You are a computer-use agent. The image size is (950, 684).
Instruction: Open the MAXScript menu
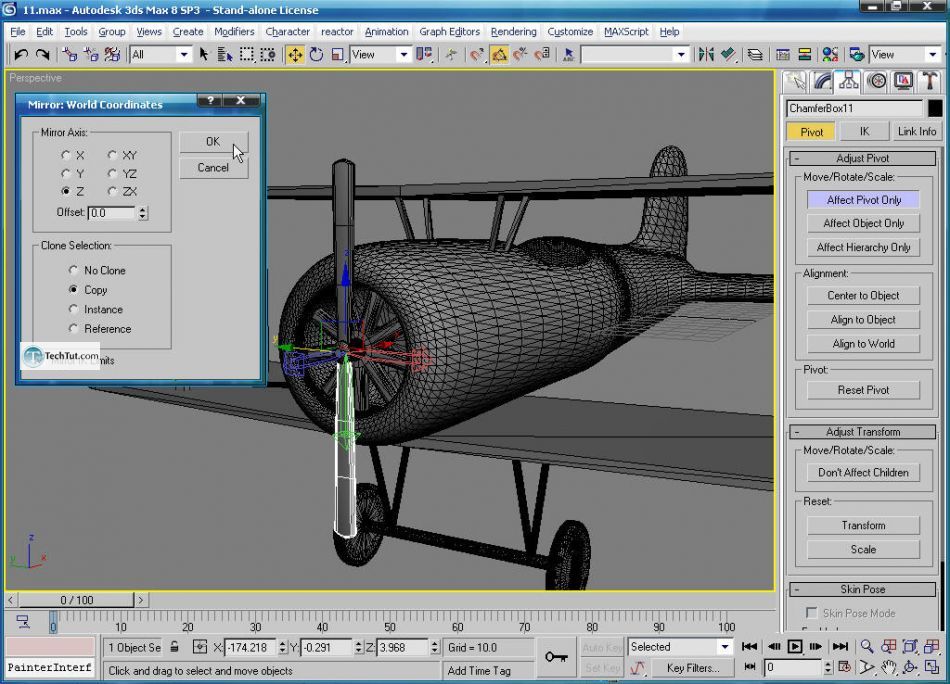pyautogui.click(x=626, y=32)
